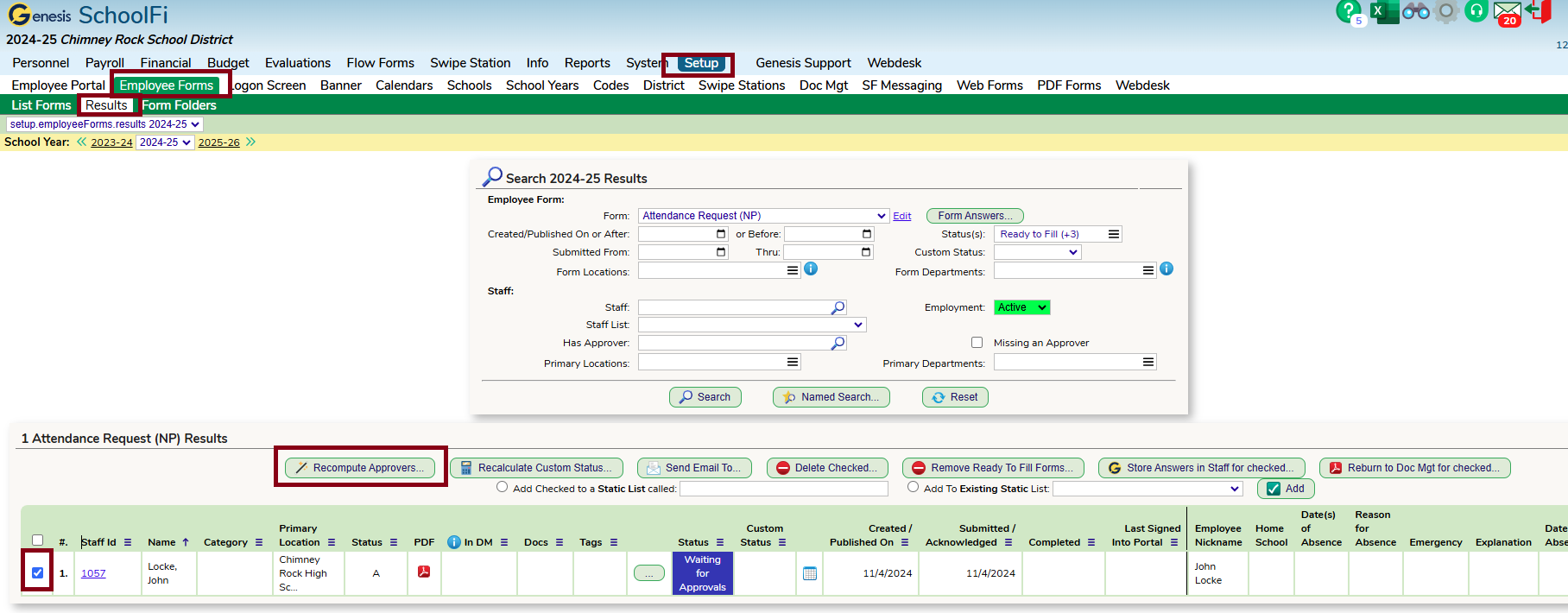Viewport: 1568px width, 613px height.
Task: Open the Payroll menu
Action: click(x=104, y=63)
